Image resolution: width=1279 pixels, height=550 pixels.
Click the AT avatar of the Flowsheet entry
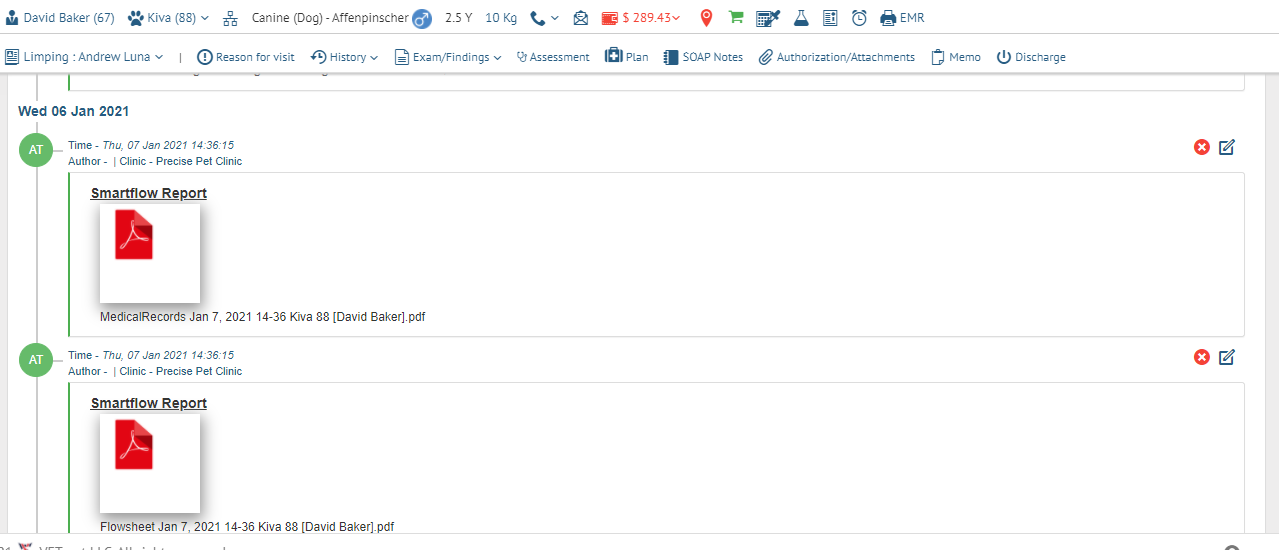coord(36,360)
